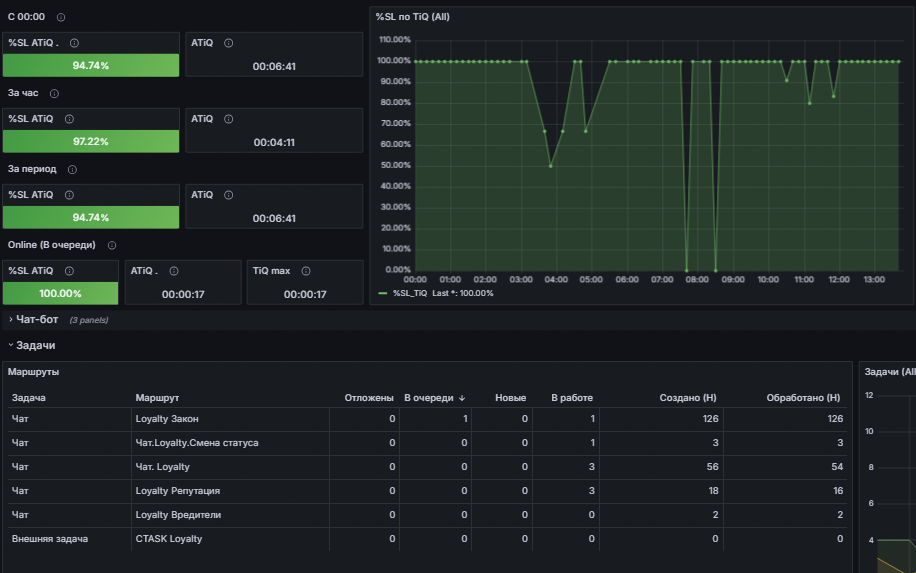Click info icon beside За период heading
Screen dimensions: 916x573
tap(72, 169)
